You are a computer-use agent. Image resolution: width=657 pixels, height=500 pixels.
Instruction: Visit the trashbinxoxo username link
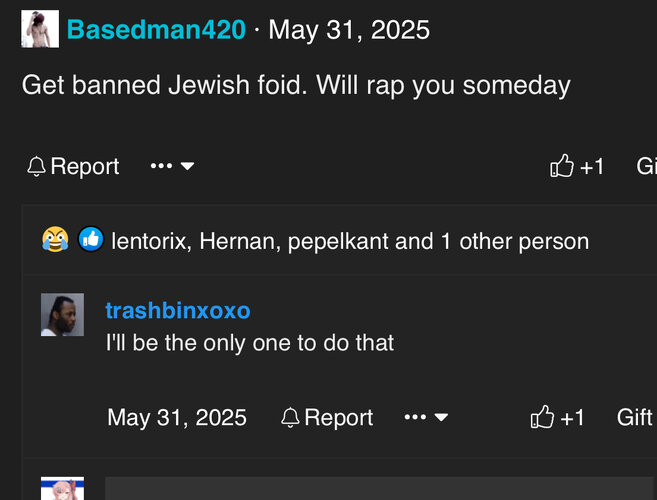178,311
